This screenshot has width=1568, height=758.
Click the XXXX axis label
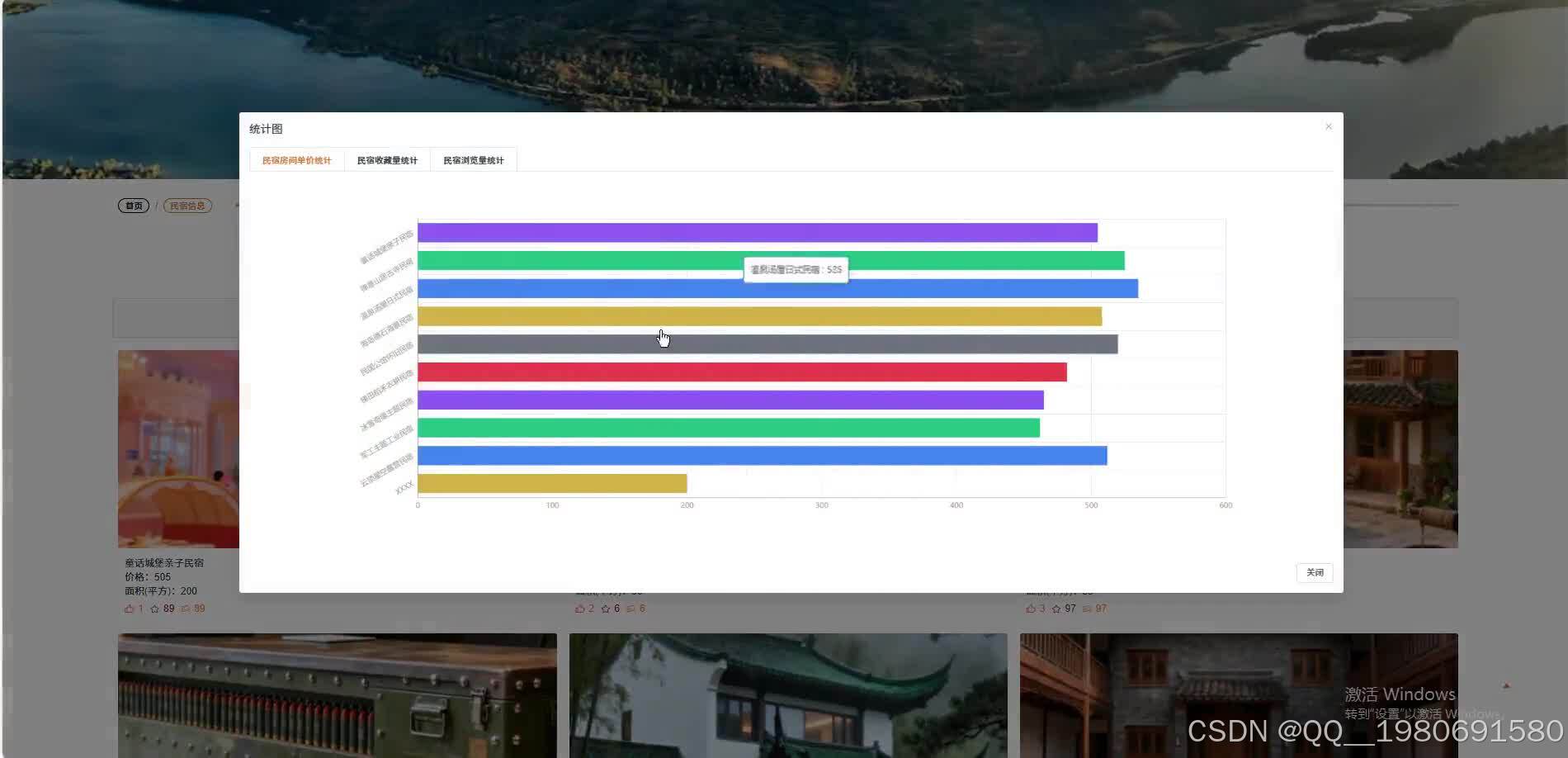coord(404,487)
